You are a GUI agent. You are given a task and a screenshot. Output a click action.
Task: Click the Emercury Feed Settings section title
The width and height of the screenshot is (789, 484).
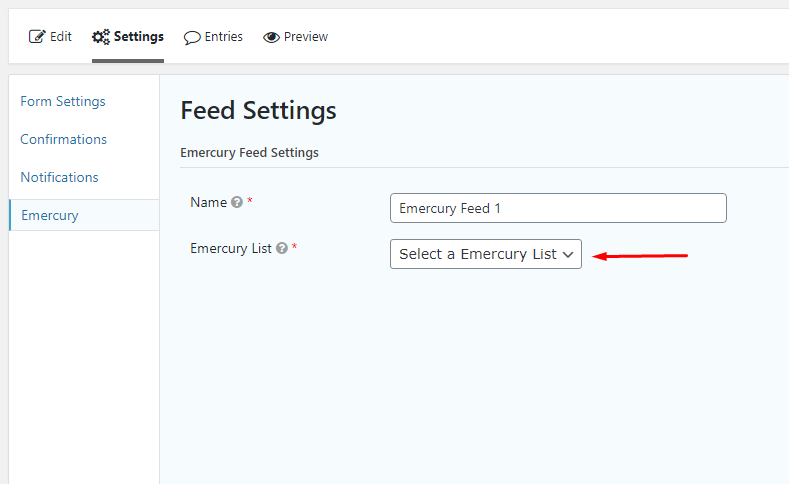(249, 153)
